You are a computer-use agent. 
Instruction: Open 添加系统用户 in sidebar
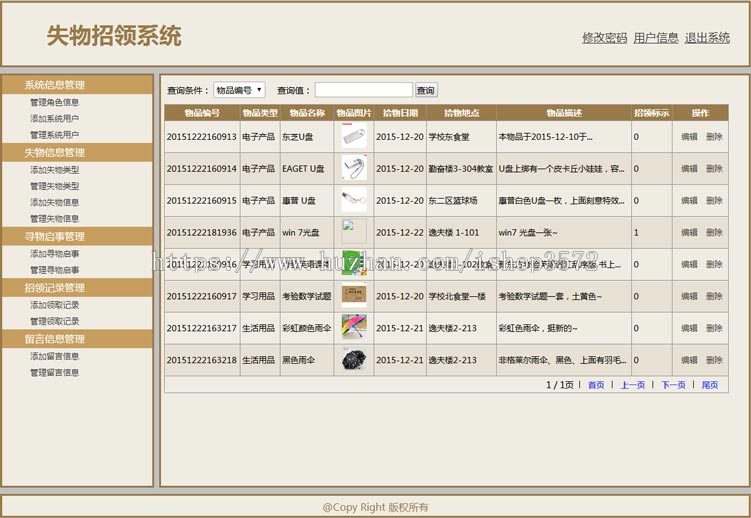(55, 118)
